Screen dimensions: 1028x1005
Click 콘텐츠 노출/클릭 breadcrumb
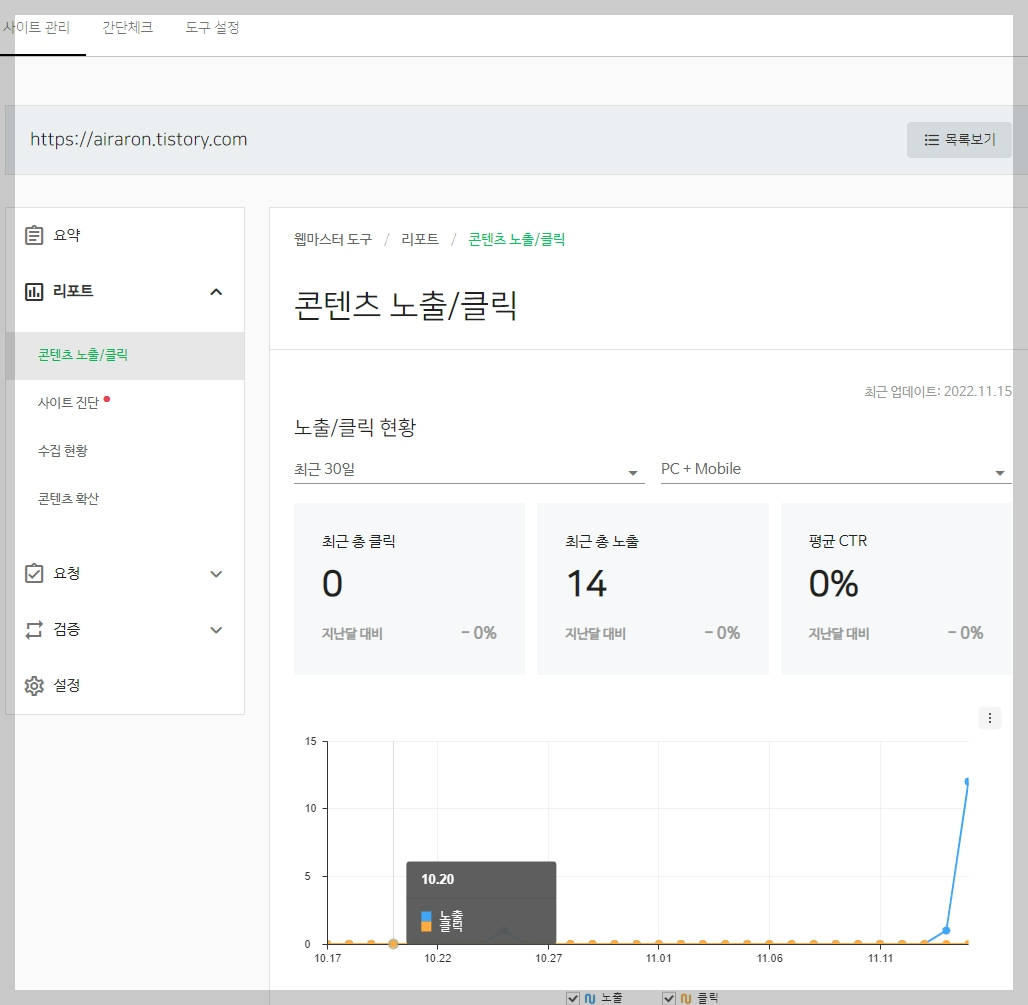516,239
